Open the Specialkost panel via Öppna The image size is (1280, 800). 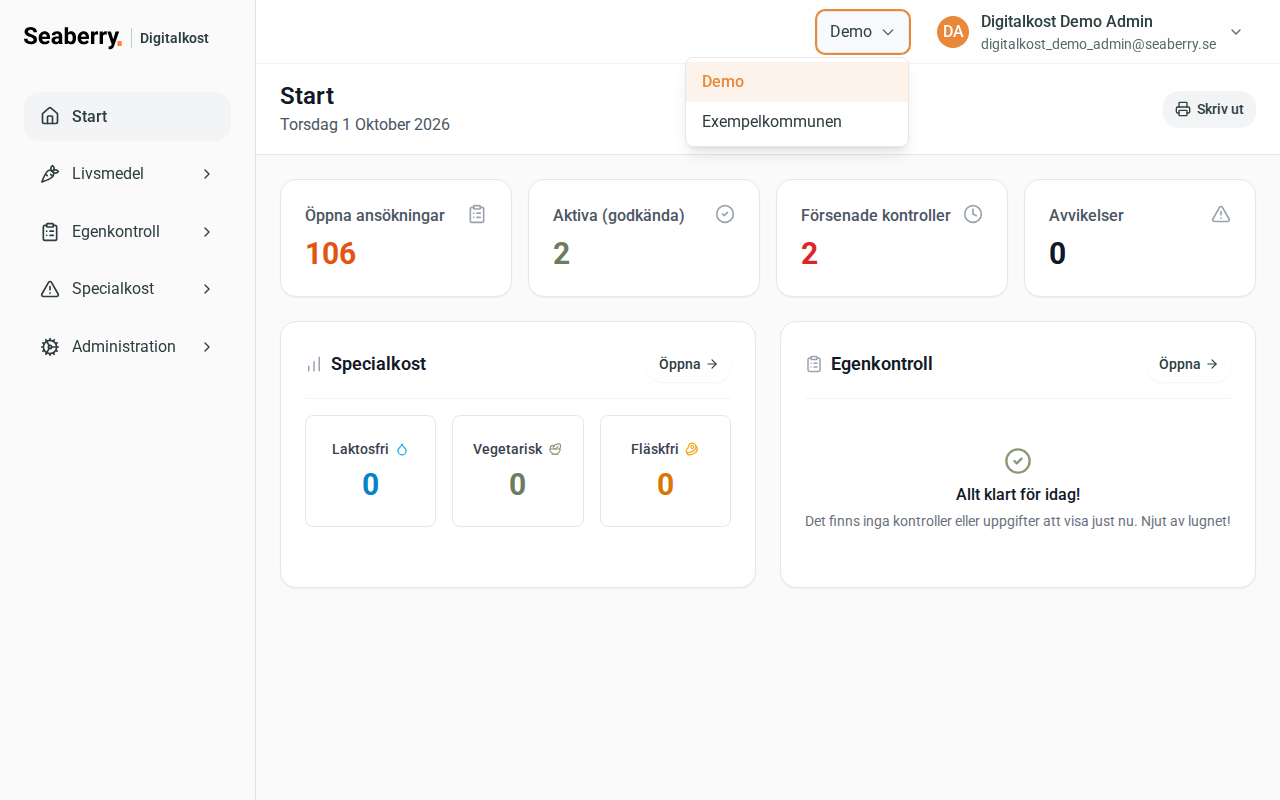coord(689,364)
